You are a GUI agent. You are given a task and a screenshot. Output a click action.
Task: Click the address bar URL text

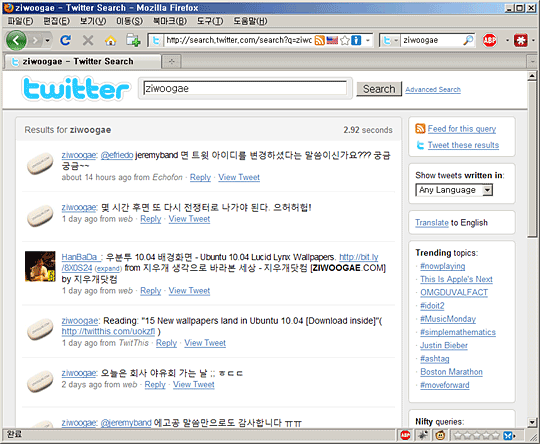click(238, 40)
